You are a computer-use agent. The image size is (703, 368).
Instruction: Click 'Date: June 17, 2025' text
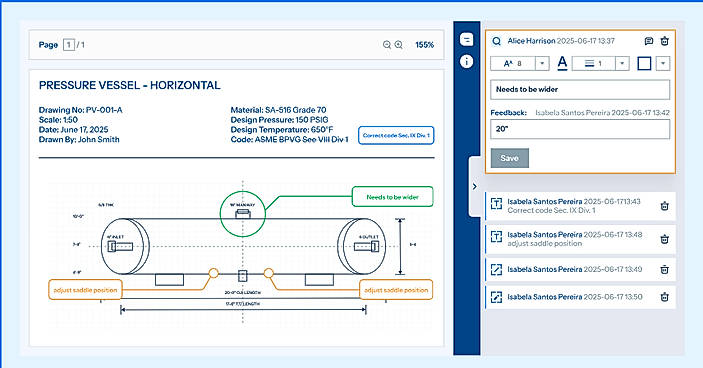(x=74, y=130)
